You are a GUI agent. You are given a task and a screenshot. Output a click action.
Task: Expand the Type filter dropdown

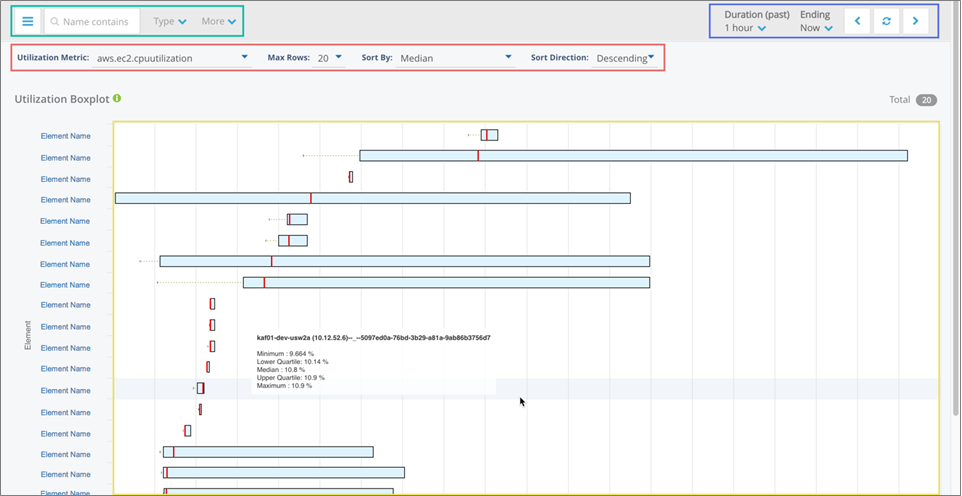click(x=170, y=21)
